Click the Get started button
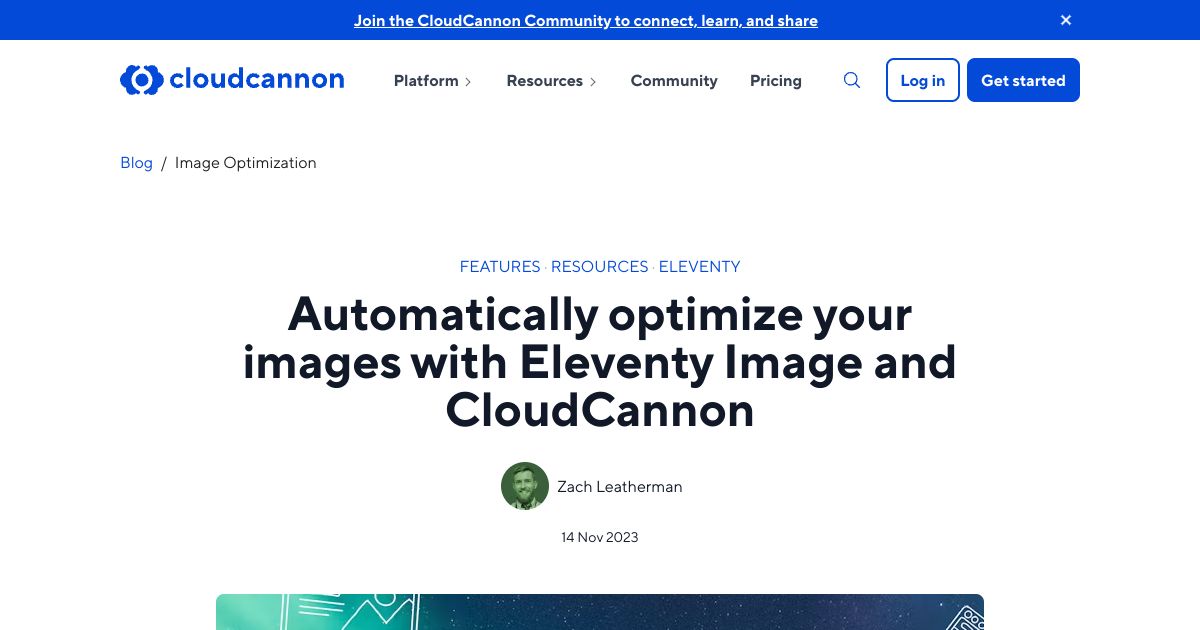 pyautogui.click(x=1023, y=80)
